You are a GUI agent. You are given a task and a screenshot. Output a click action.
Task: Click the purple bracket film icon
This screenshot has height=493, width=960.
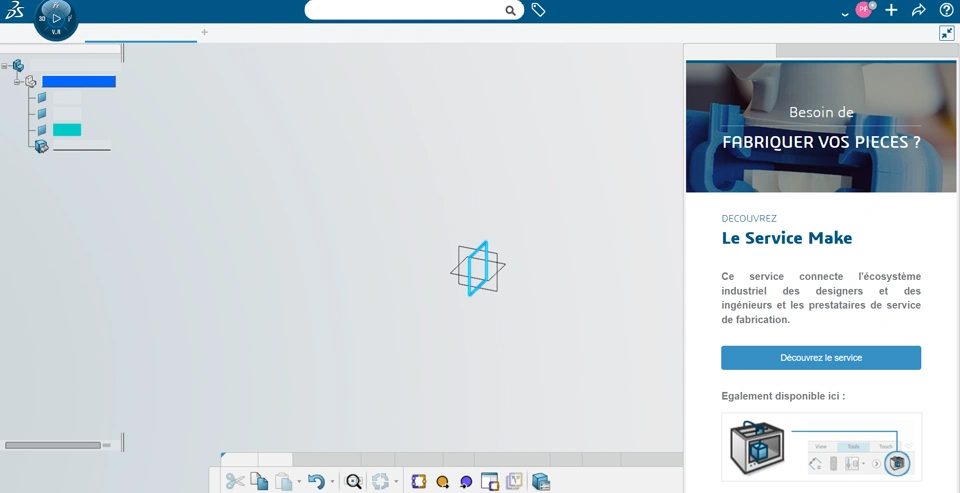[419, 481]
